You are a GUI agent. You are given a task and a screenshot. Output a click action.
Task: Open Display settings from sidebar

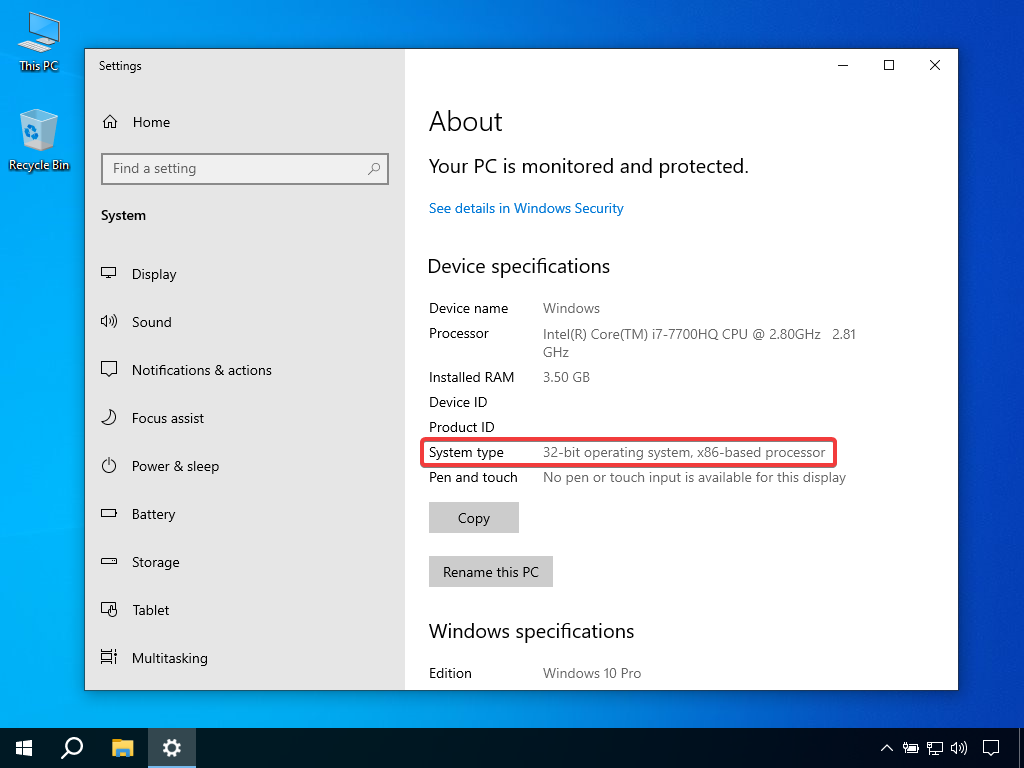(x=154, y=274)
